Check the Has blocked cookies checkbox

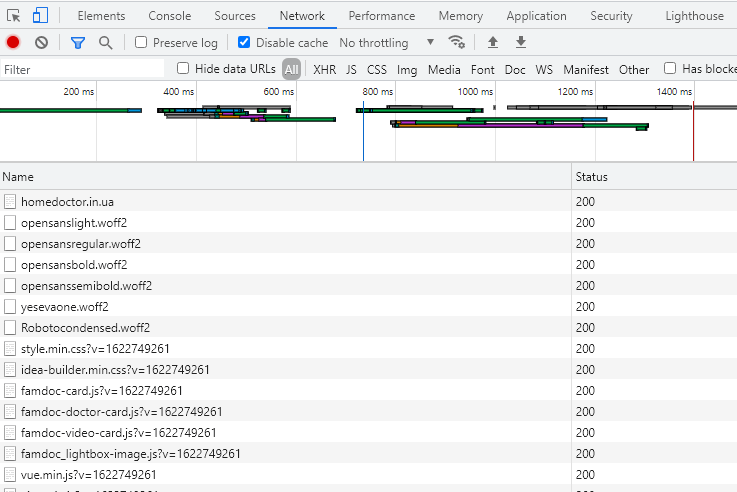click(670, 69)
